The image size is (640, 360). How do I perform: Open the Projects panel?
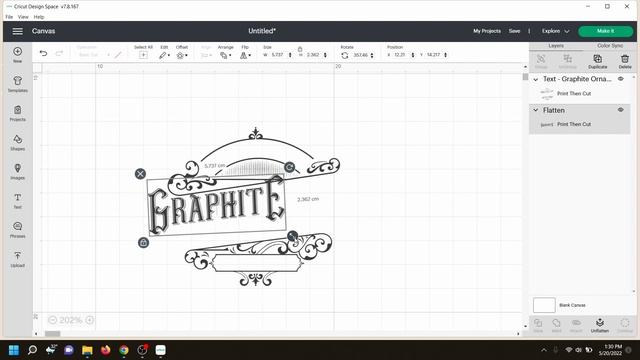click(x=18, y=113)
